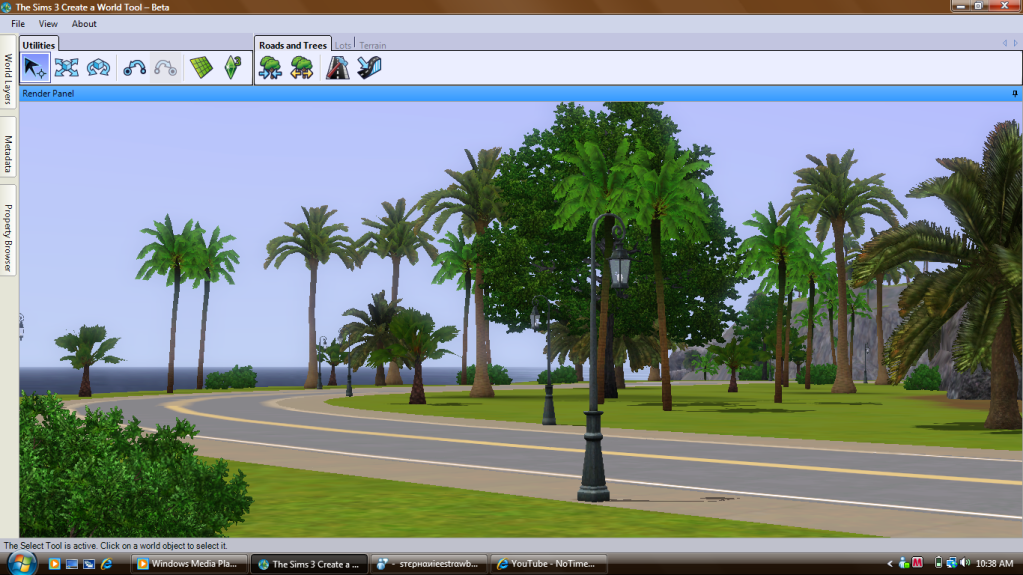The image size is (1023, 575).
Task: Open the View menu
Action: [48, 24]
